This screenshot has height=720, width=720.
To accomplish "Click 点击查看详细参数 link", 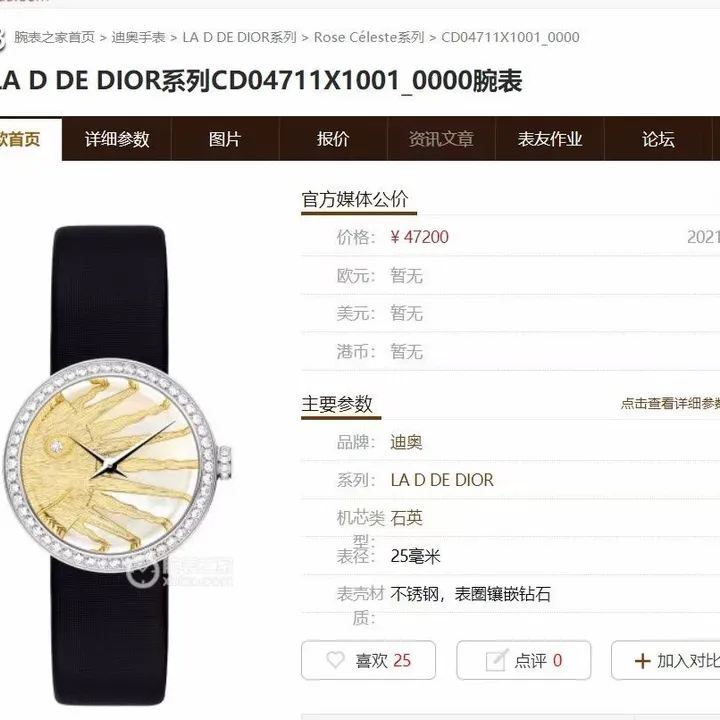I will pyautogui.click(x=670, y=404).
